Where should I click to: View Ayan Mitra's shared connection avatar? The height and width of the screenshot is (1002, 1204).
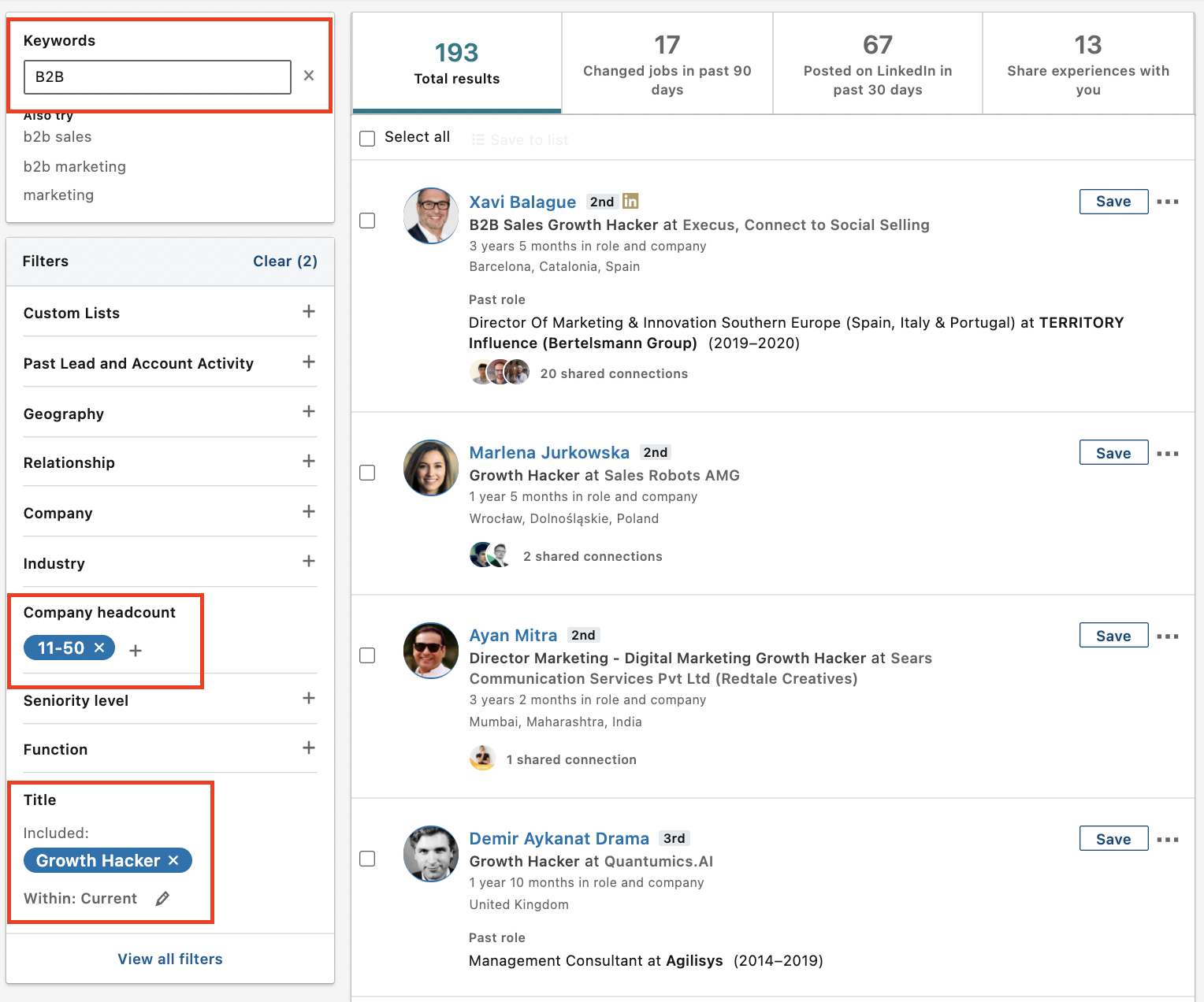[x=482, y=758]
